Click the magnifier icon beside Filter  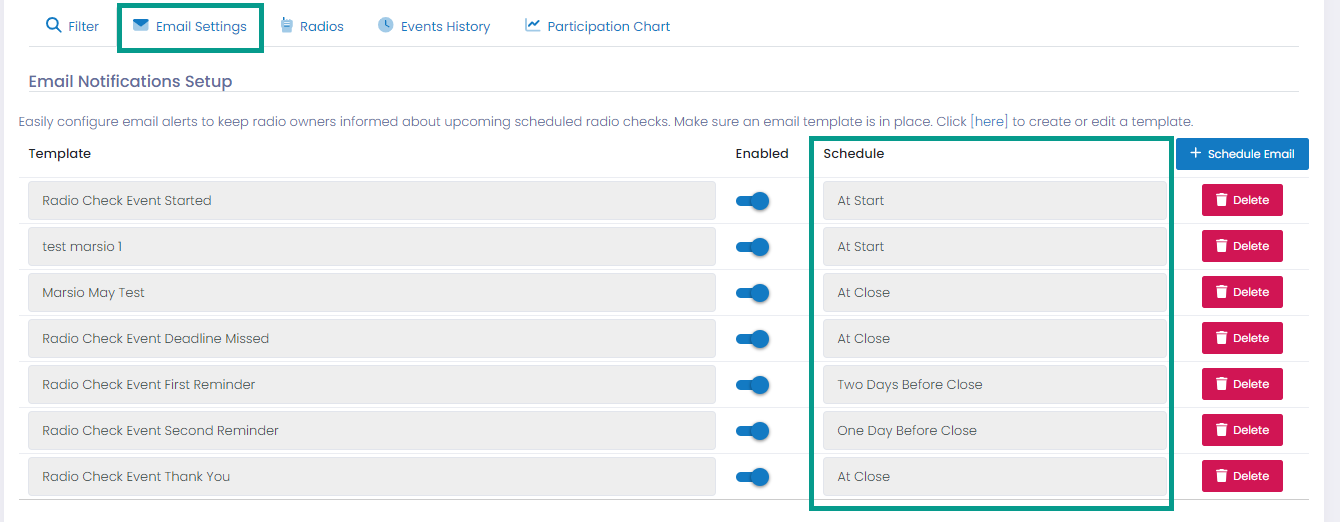[54, 25]
